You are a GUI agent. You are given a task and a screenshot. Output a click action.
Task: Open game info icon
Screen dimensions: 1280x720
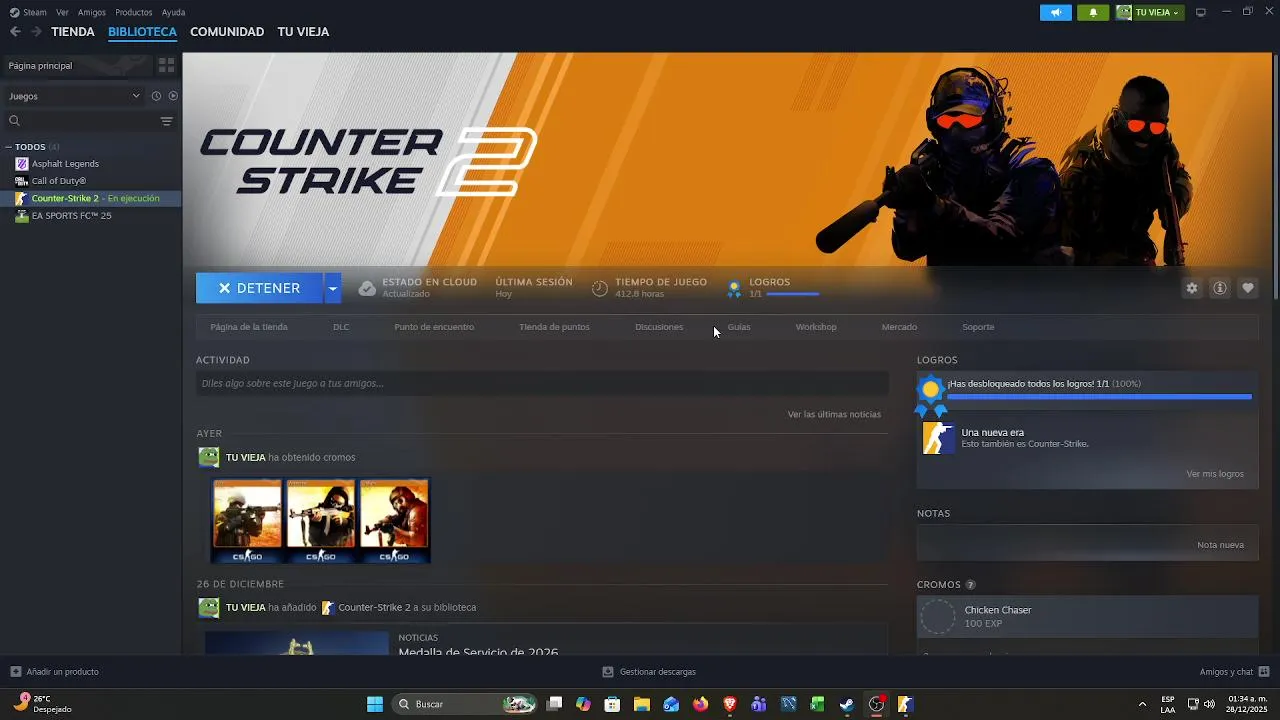[1220, 288]
